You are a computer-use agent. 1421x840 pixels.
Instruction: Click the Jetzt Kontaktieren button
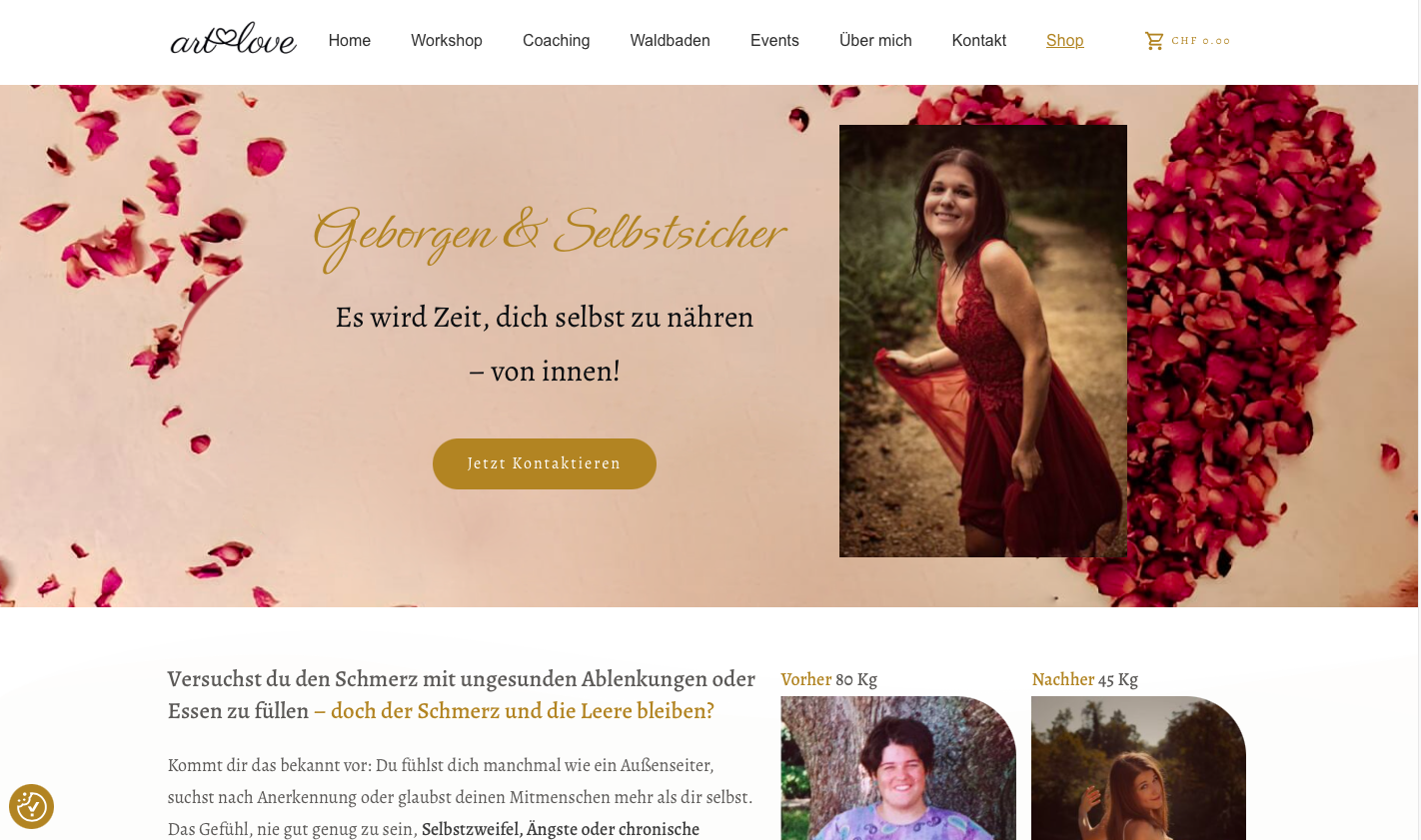pos(545,463)
